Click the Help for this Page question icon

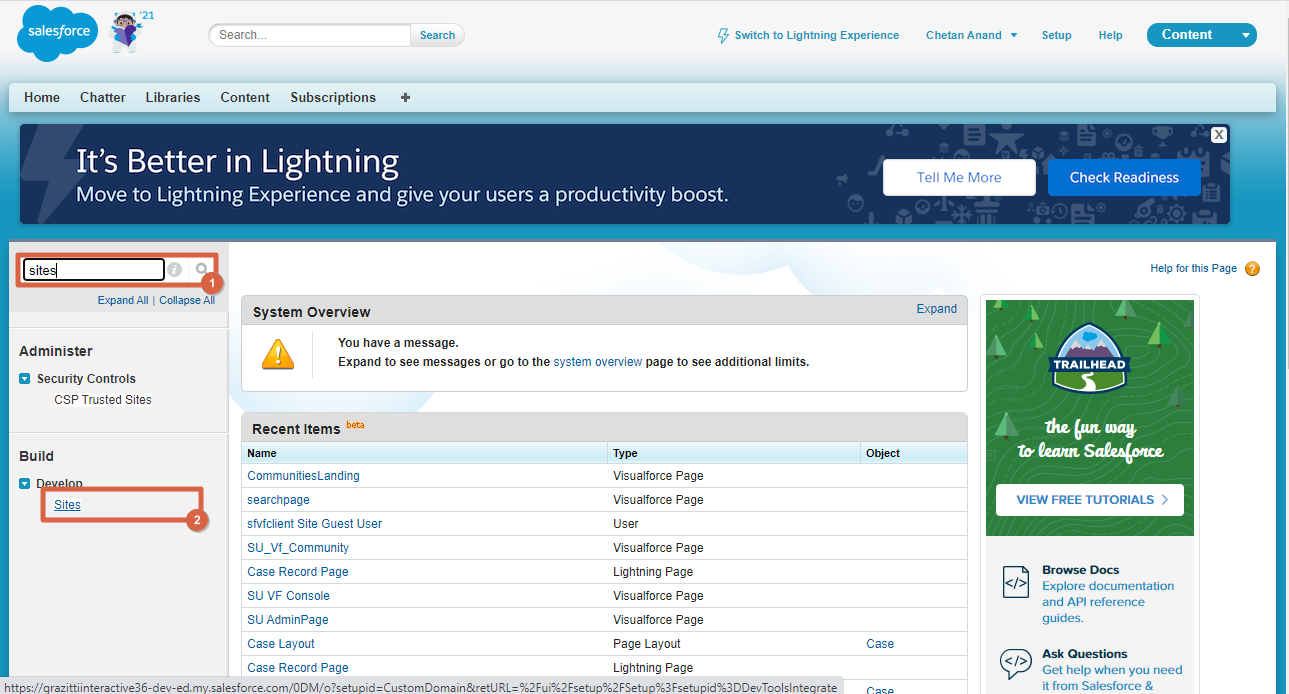pyautogui.click(x=1252, y=269)
